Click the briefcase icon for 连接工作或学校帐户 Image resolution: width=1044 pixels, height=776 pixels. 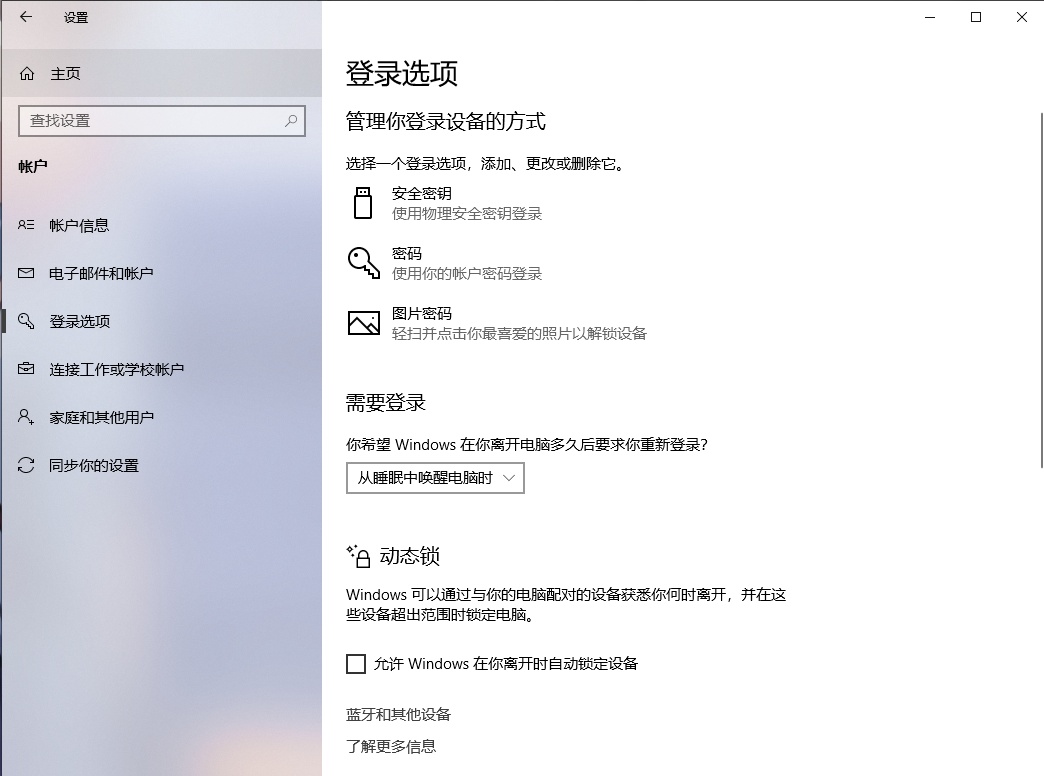26,368
